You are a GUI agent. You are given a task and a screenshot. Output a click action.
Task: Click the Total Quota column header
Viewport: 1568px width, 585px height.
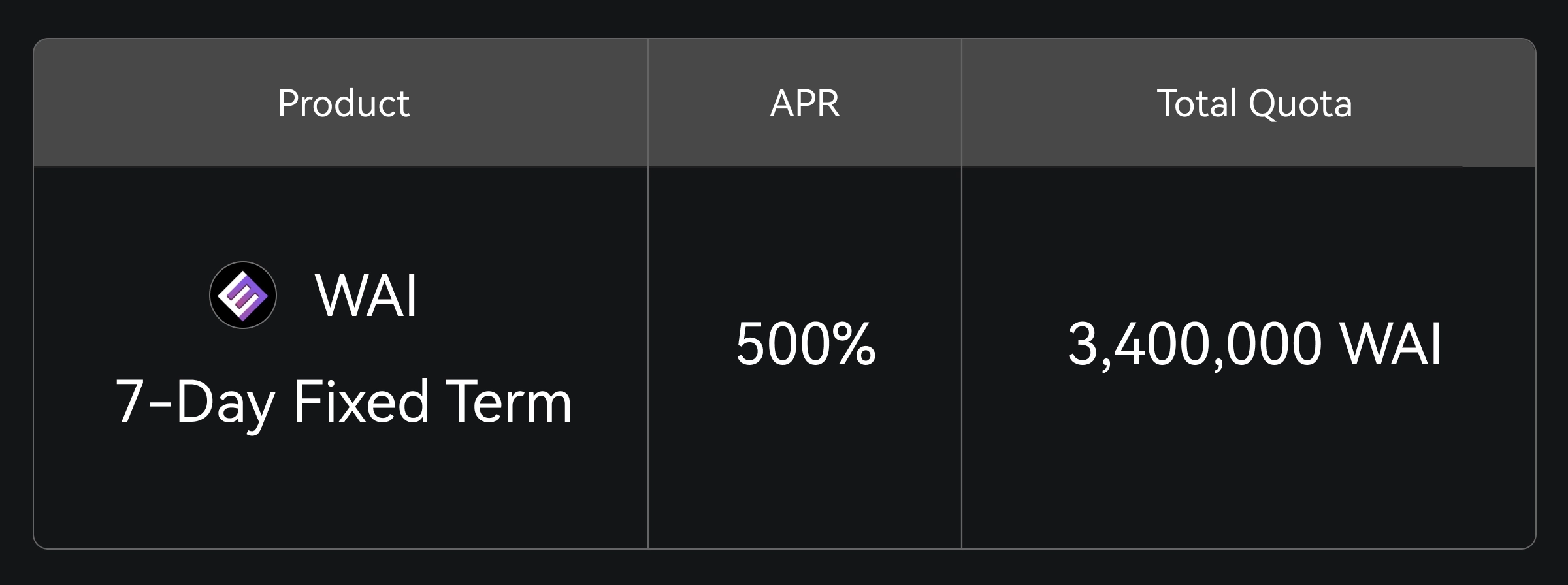(x=1254, y=103)
